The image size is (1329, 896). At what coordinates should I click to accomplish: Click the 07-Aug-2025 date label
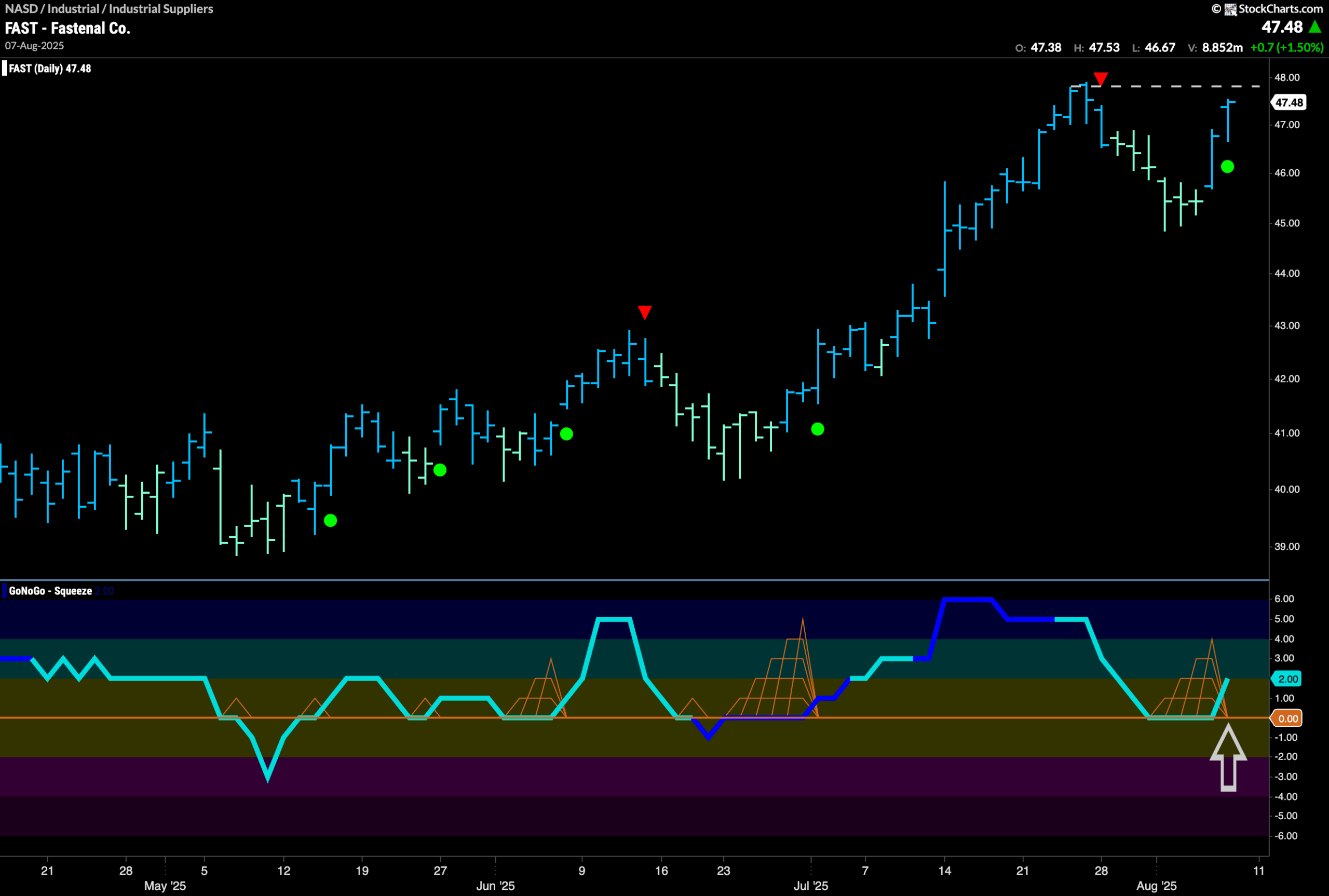point(34,46)
